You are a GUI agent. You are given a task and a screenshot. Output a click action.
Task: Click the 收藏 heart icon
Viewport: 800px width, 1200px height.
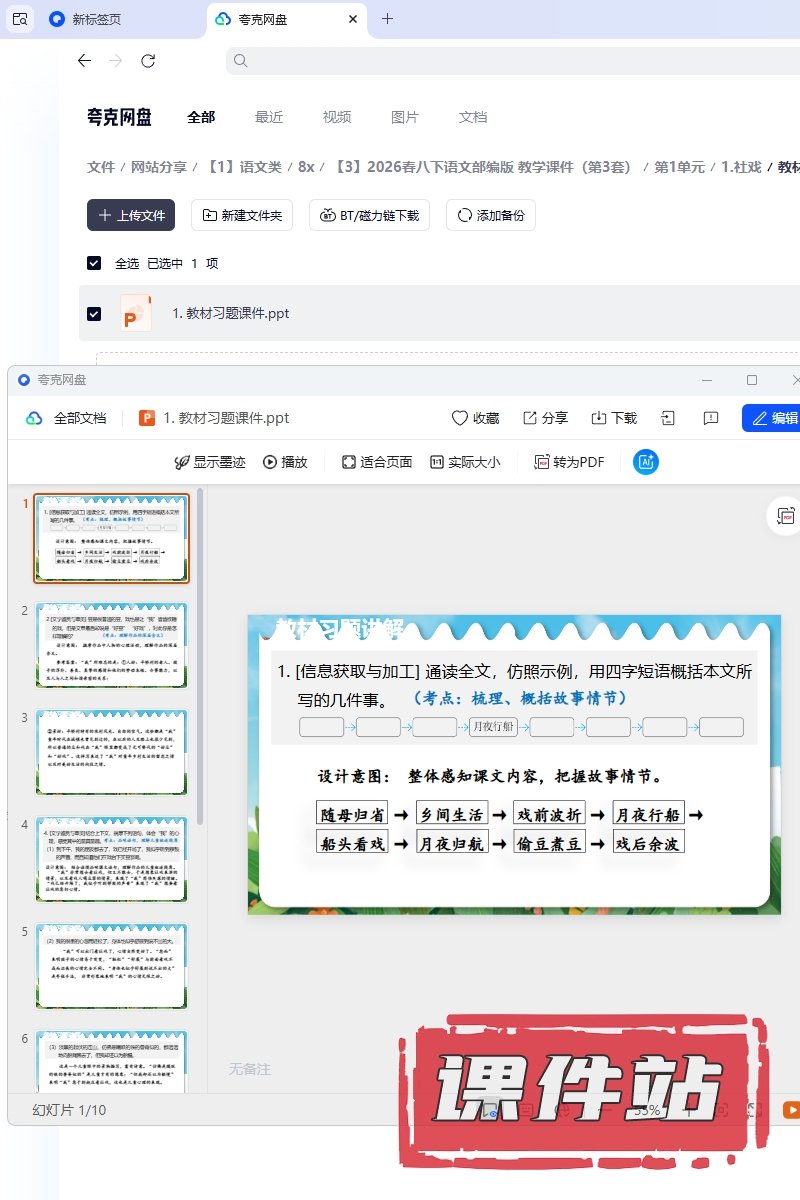[460, 418]
